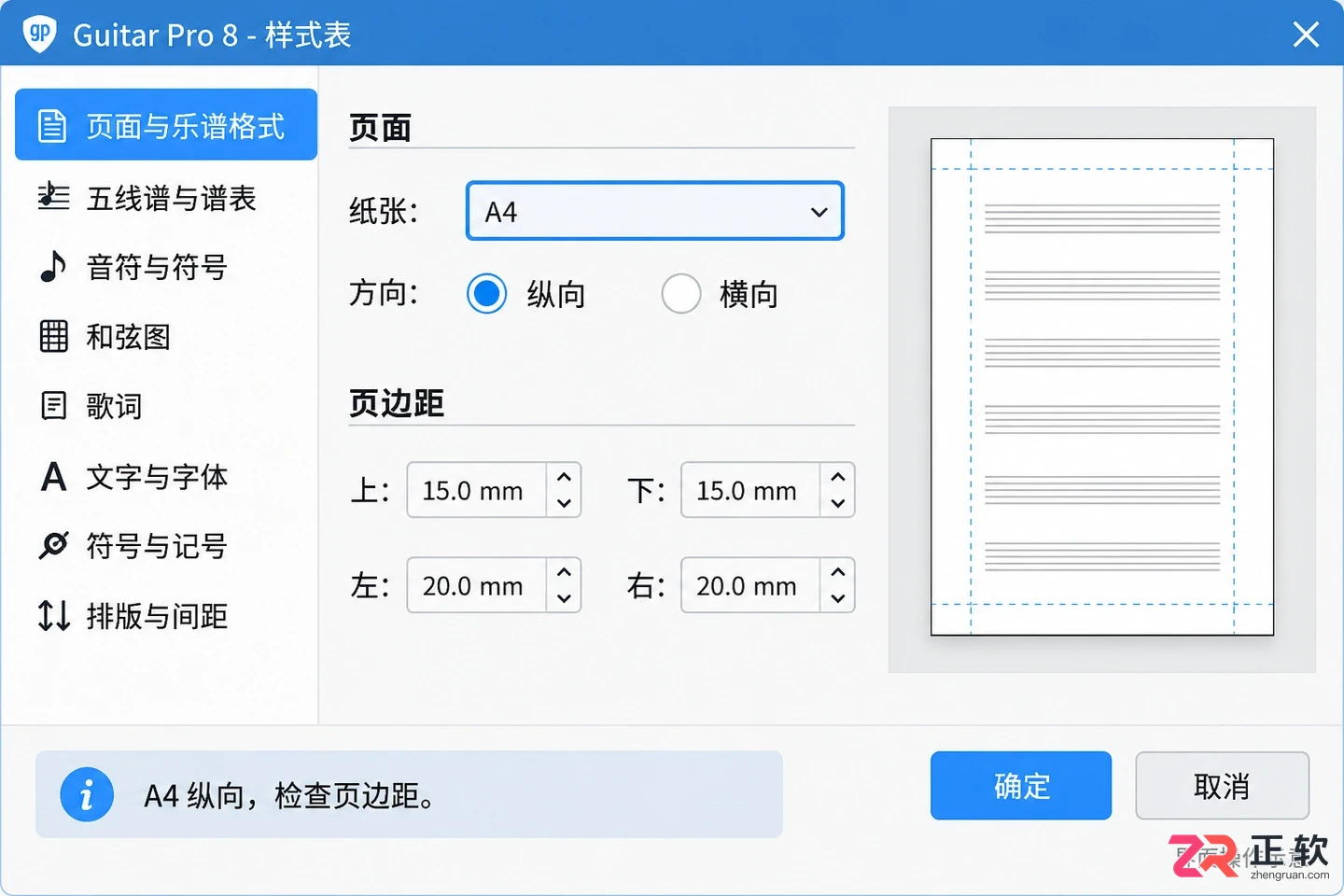Increase the 右 right margin value
Image resolution: width=1344 pixels, height=896 pixels.
(x=838, y=572)
